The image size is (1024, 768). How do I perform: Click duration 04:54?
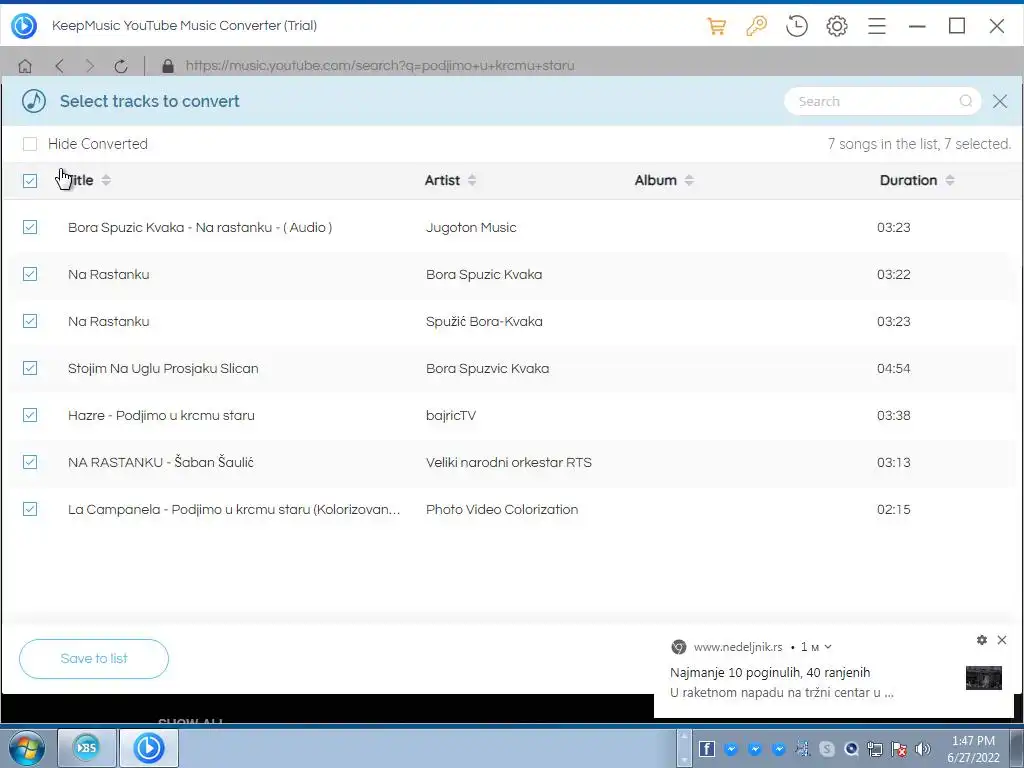[893, 368]
